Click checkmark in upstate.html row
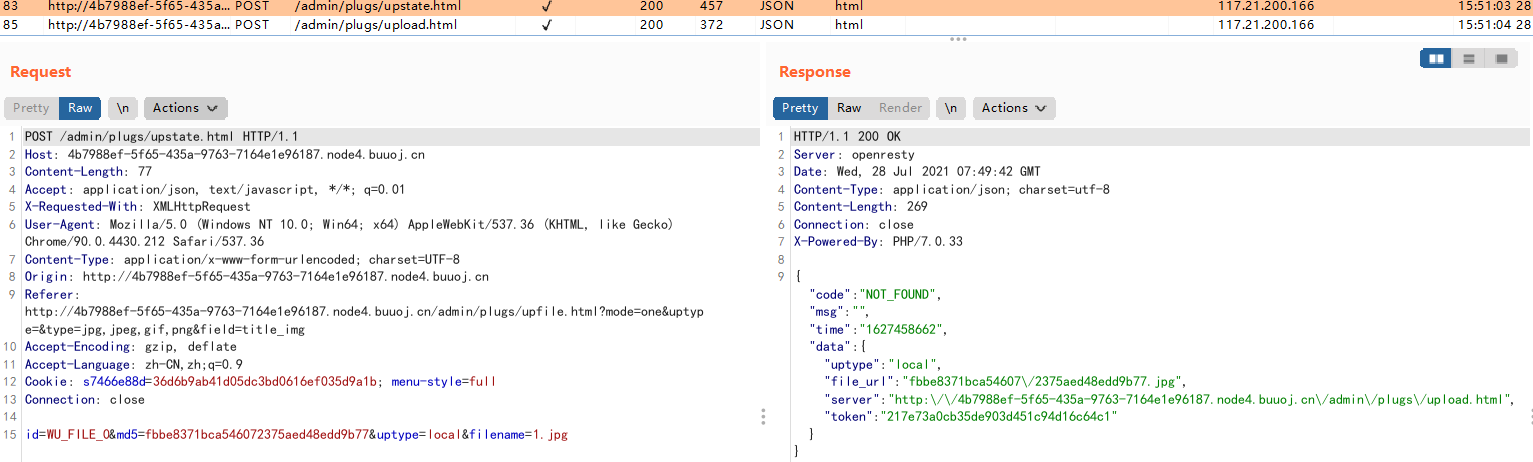Image resolution: width=1533 pixels, height=462 pixels. [547, 7]
